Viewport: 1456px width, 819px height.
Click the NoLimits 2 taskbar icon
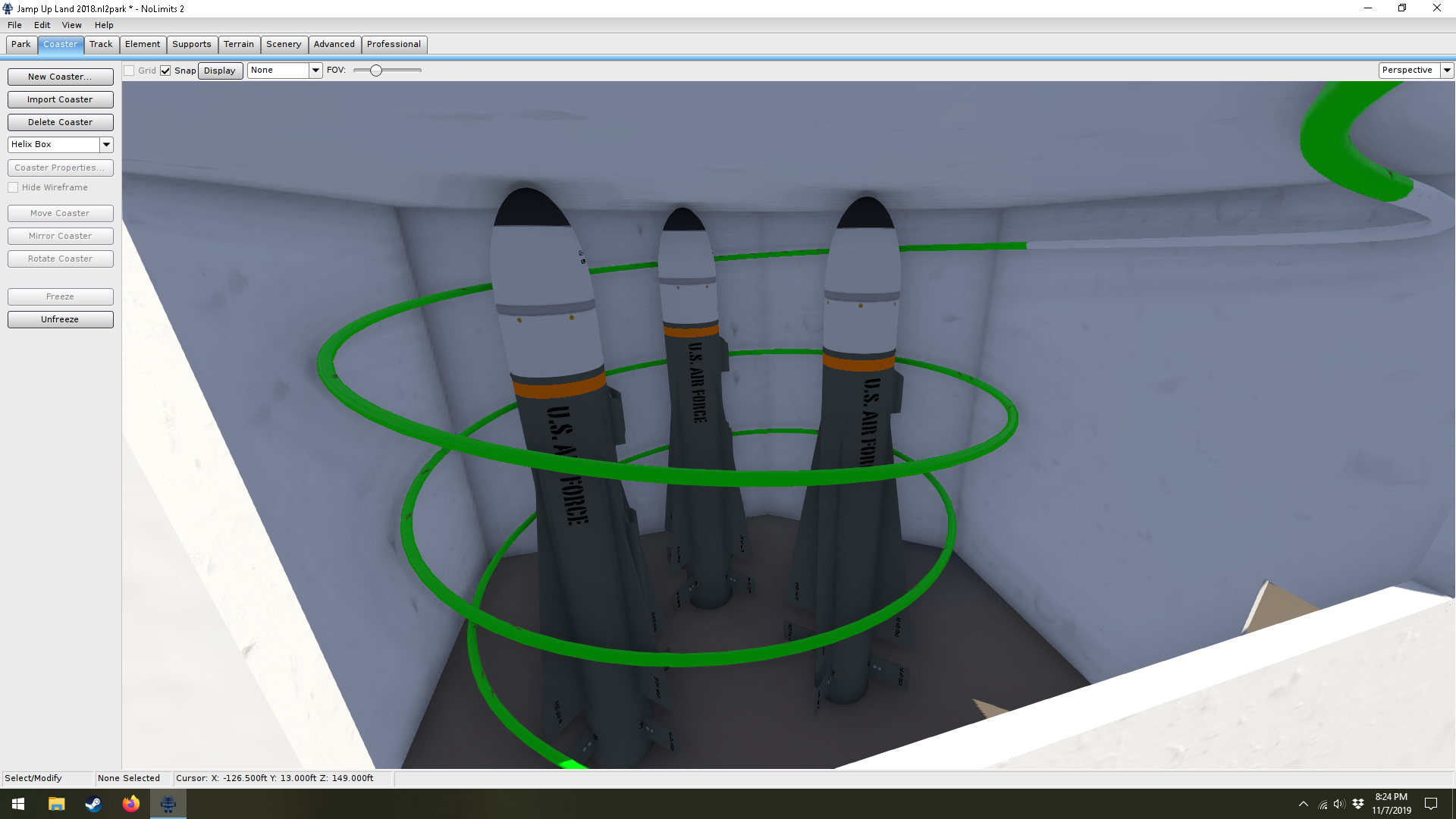(x=168, y=804)
